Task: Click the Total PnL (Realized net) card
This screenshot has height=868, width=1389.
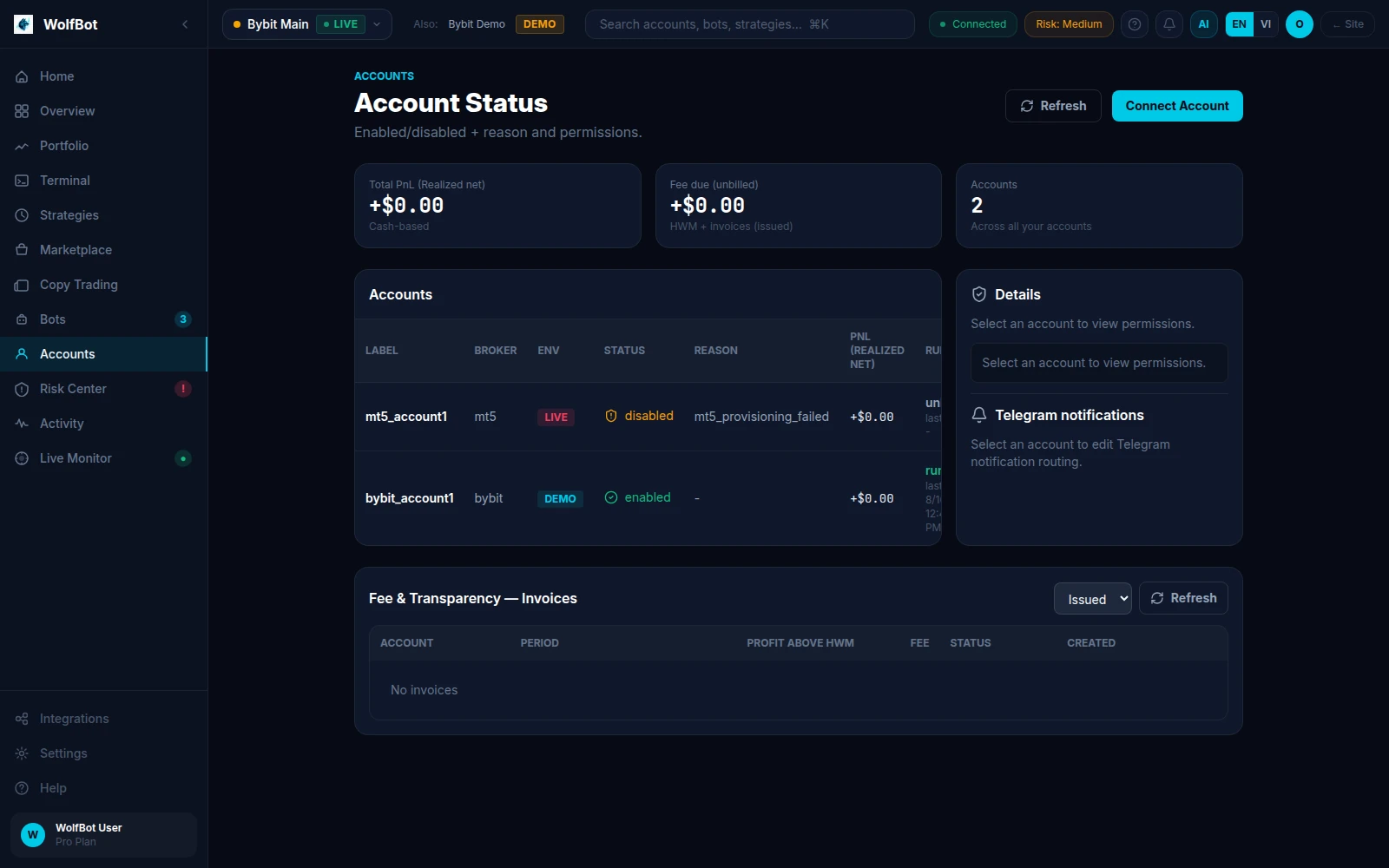Action: point(497,206)
